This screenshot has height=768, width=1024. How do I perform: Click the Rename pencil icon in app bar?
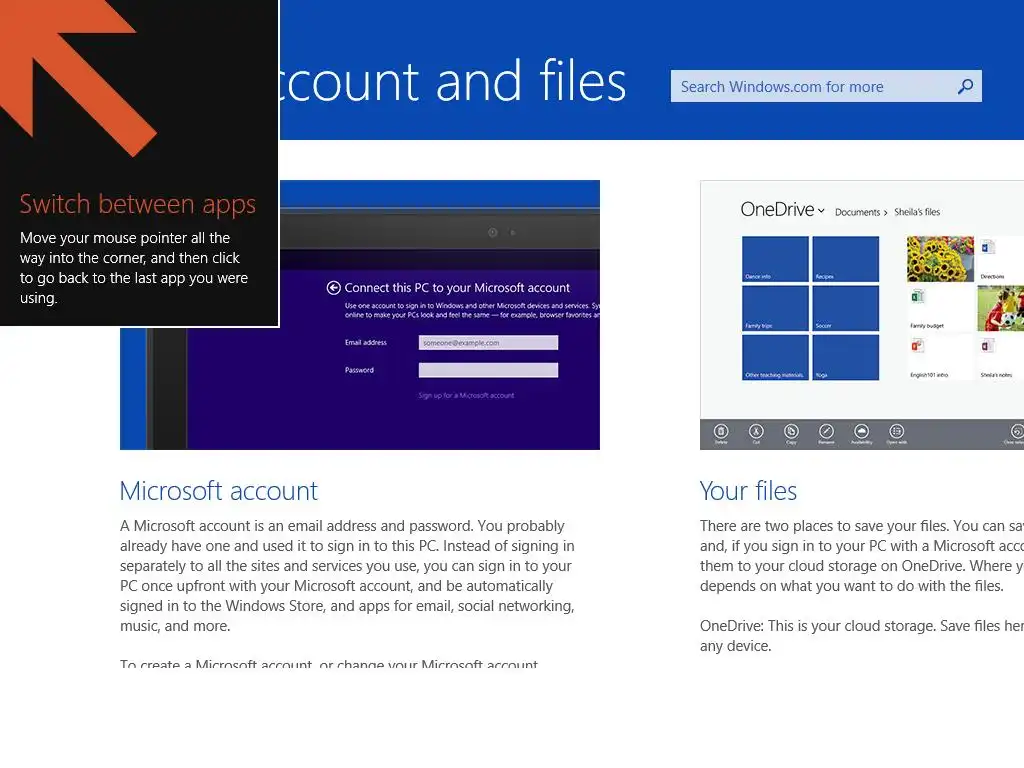(826, 431)
